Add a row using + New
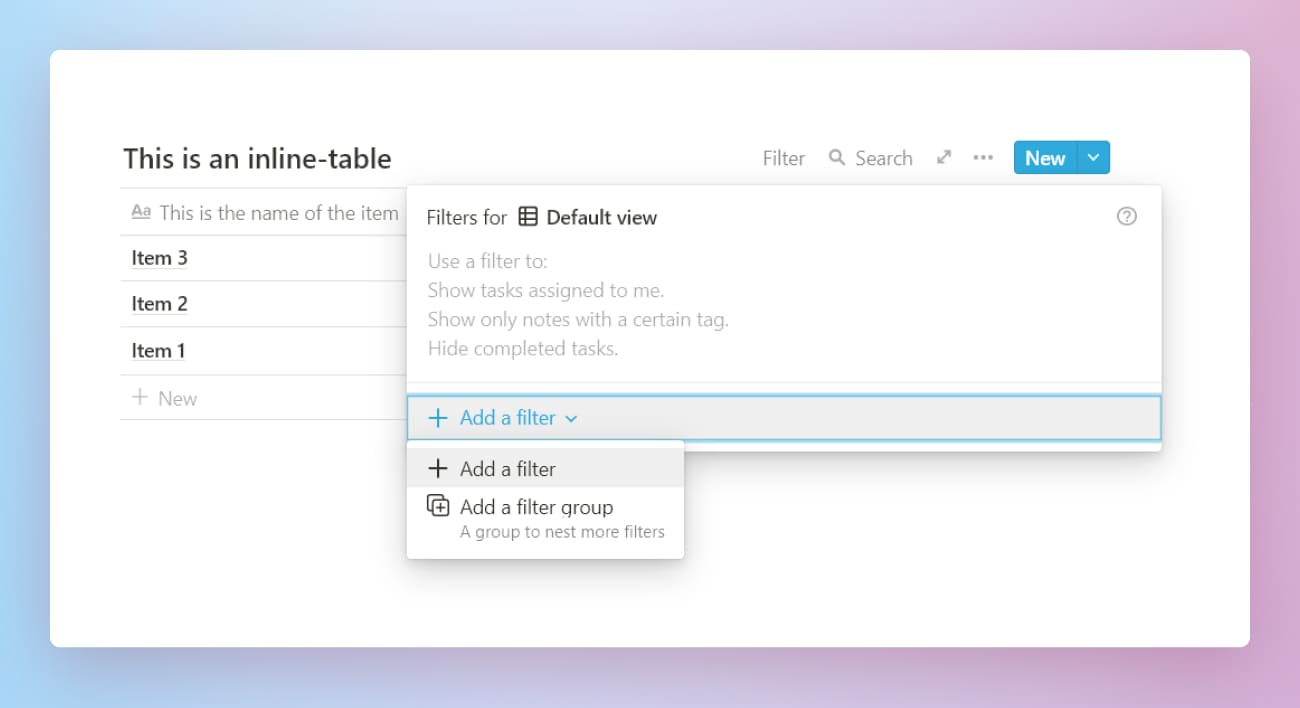The height and width of the screenshot is (708, 1300). 165,397
